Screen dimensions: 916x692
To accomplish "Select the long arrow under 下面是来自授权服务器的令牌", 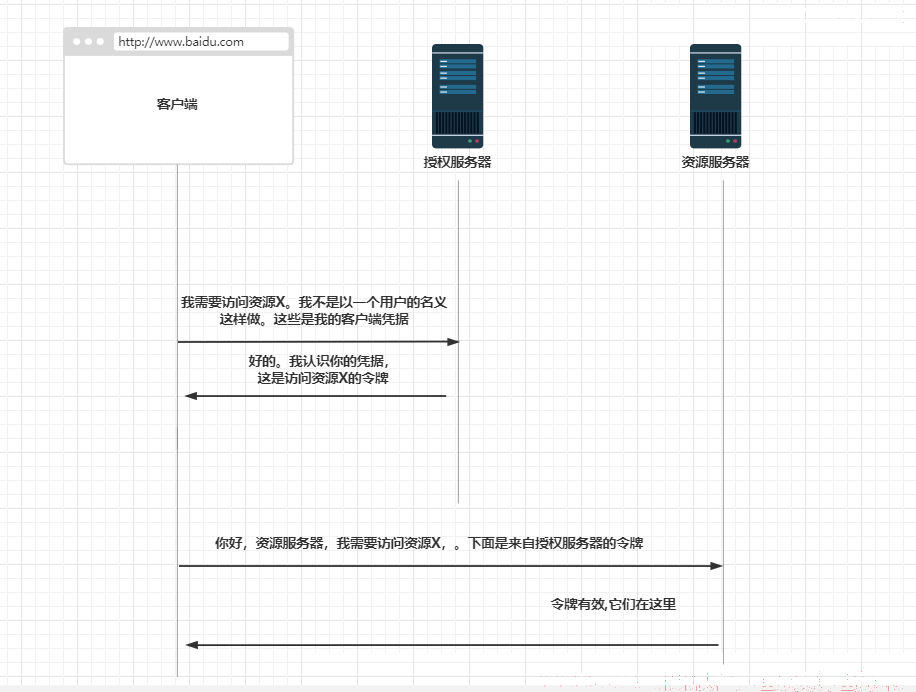I will pyautogui.click(x=450, y=566).
